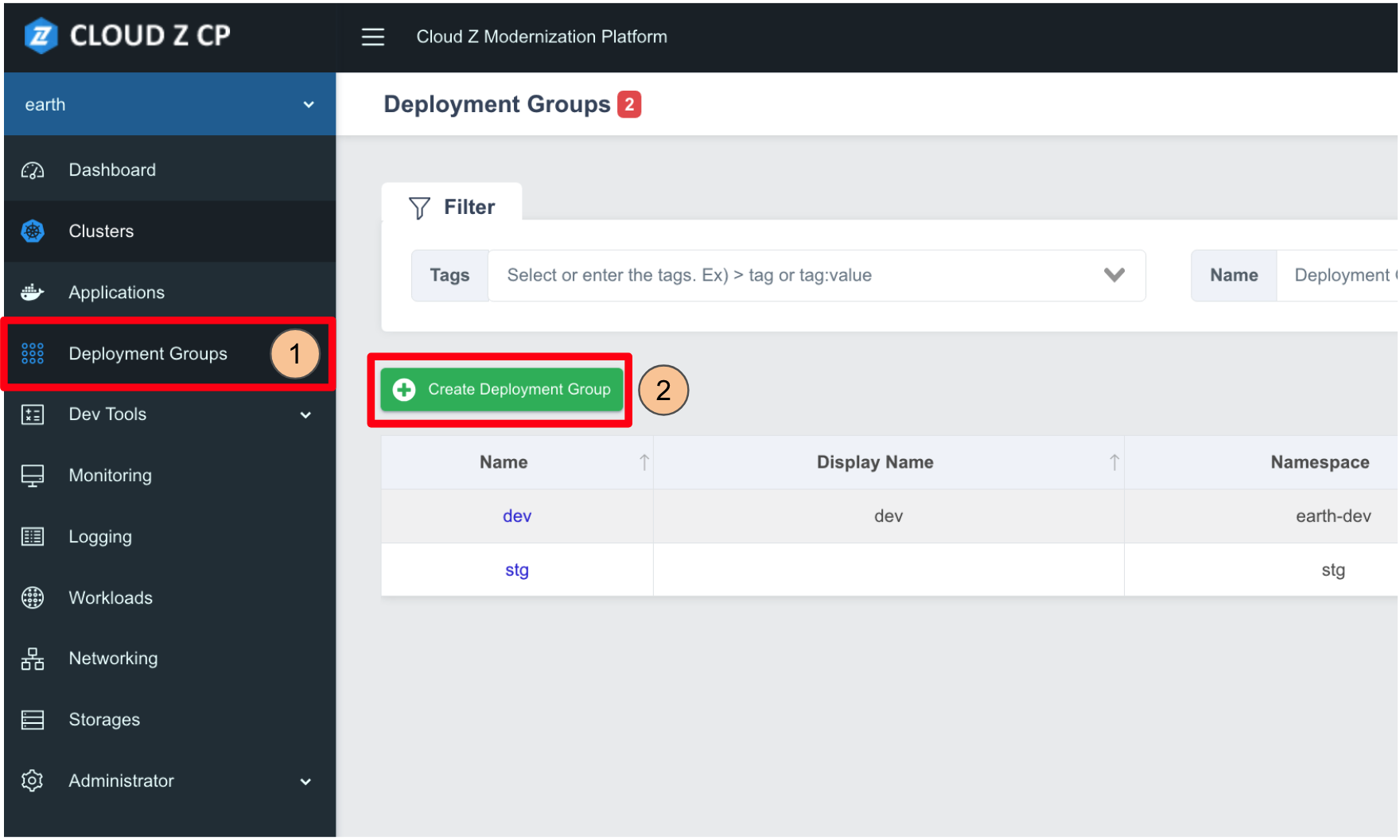Click the Administrator gear icon
Viewport: 1400px width, 840px height.
tap(33, 780)
